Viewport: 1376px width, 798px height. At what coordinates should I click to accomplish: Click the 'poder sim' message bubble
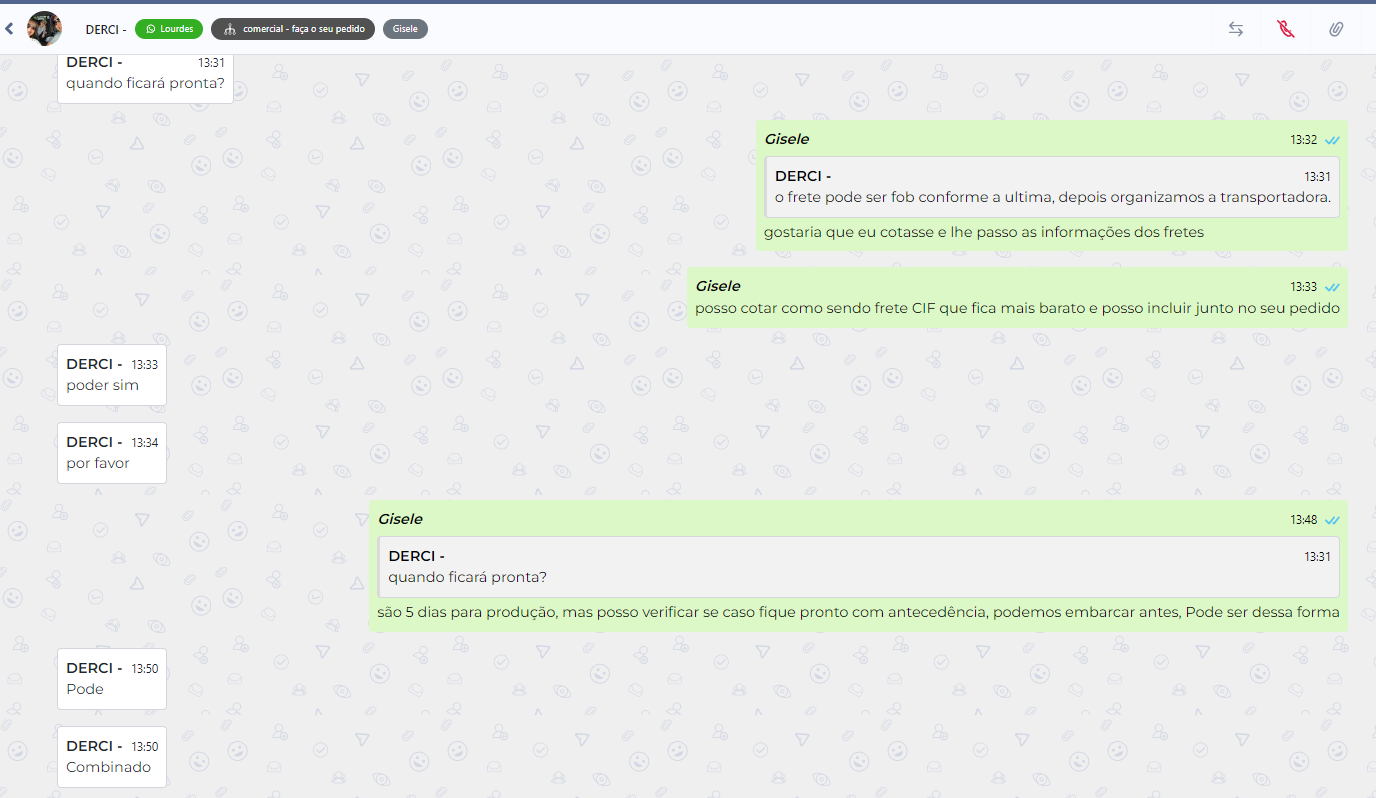[111, 376]
